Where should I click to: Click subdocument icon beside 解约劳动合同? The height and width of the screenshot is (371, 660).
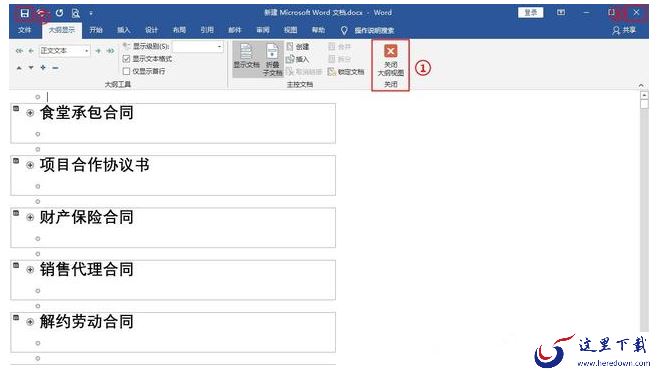pyautogui.click(x=16, y=318)
